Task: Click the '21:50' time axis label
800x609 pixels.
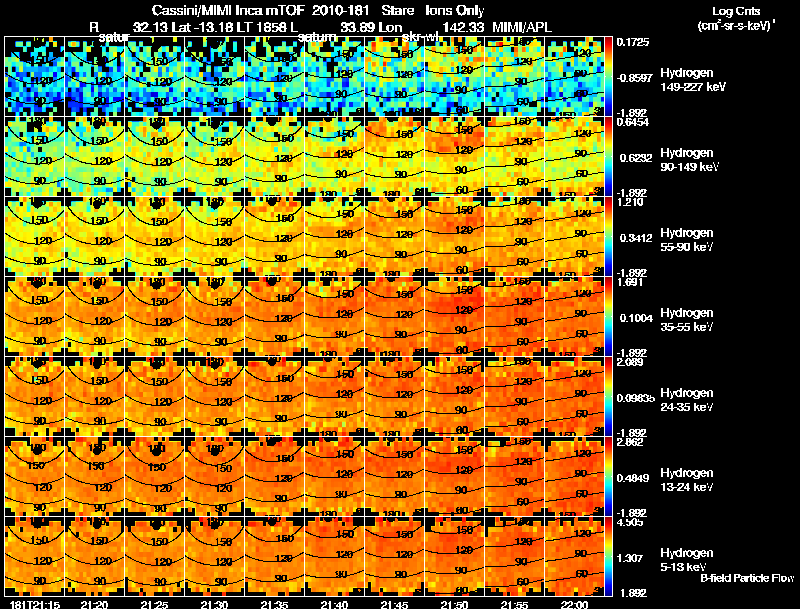Action: [x=455, y=604]
